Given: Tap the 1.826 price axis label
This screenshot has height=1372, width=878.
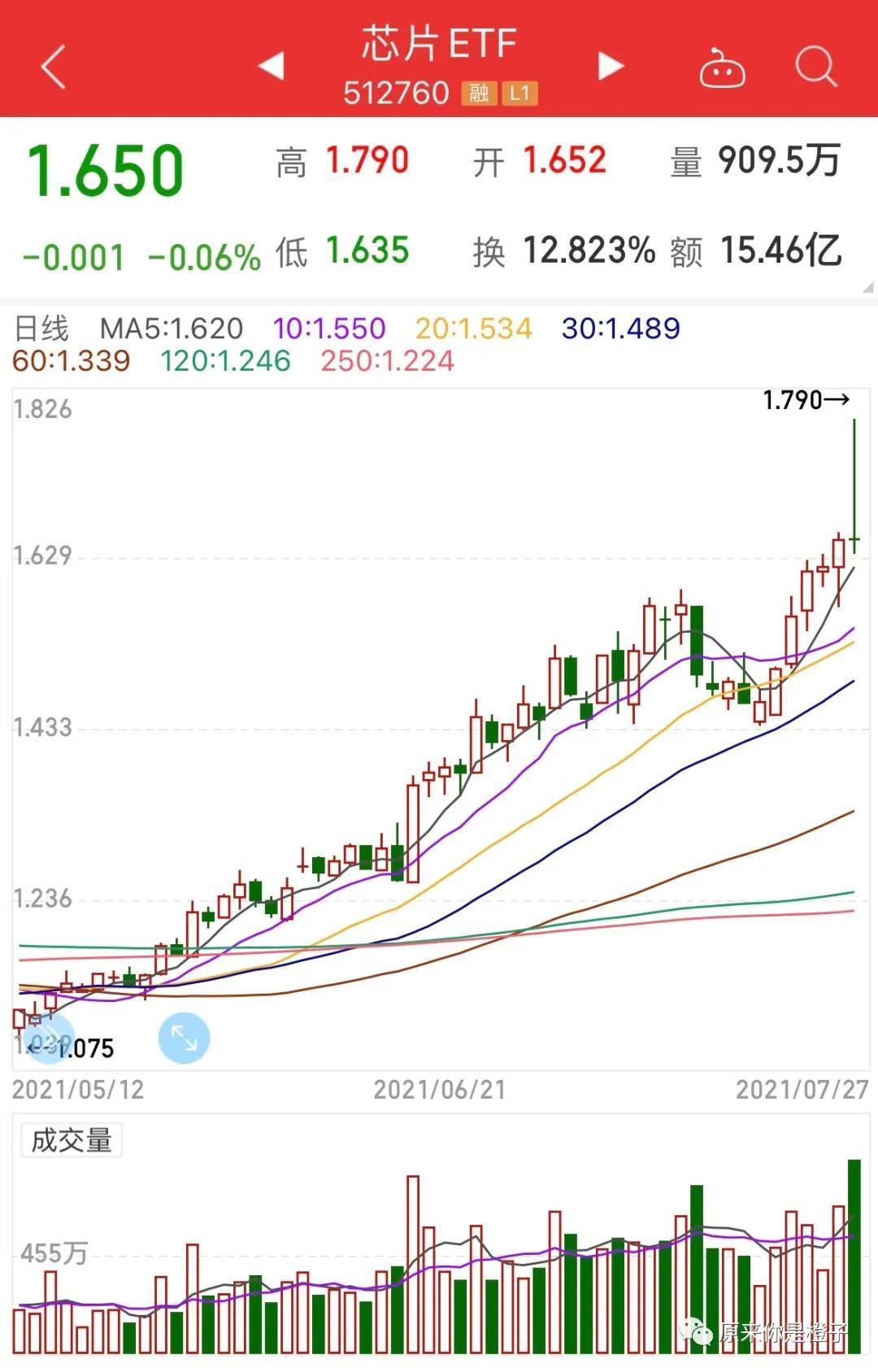Looking at the screenshot, I should pos(43,409).
